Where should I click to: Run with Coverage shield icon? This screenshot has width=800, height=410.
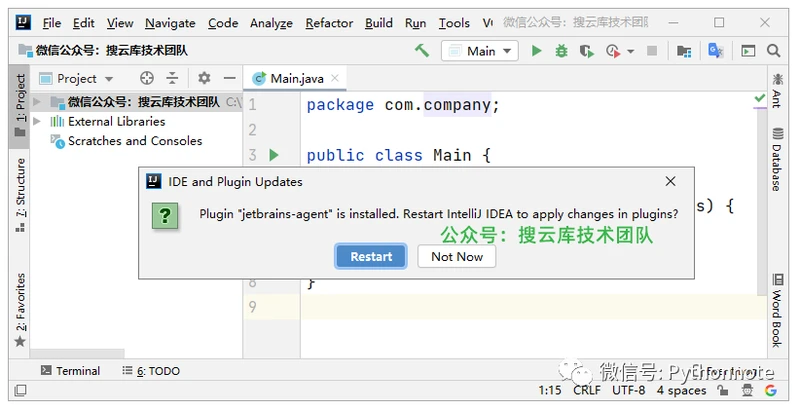click(x=585, y=51)
